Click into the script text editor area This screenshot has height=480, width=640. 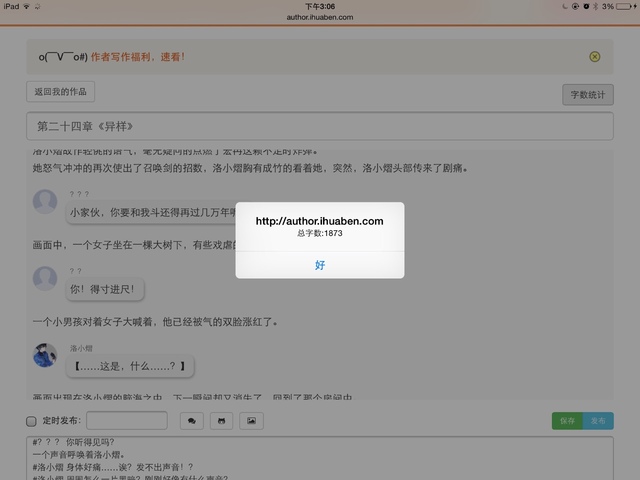click(320, 458)
